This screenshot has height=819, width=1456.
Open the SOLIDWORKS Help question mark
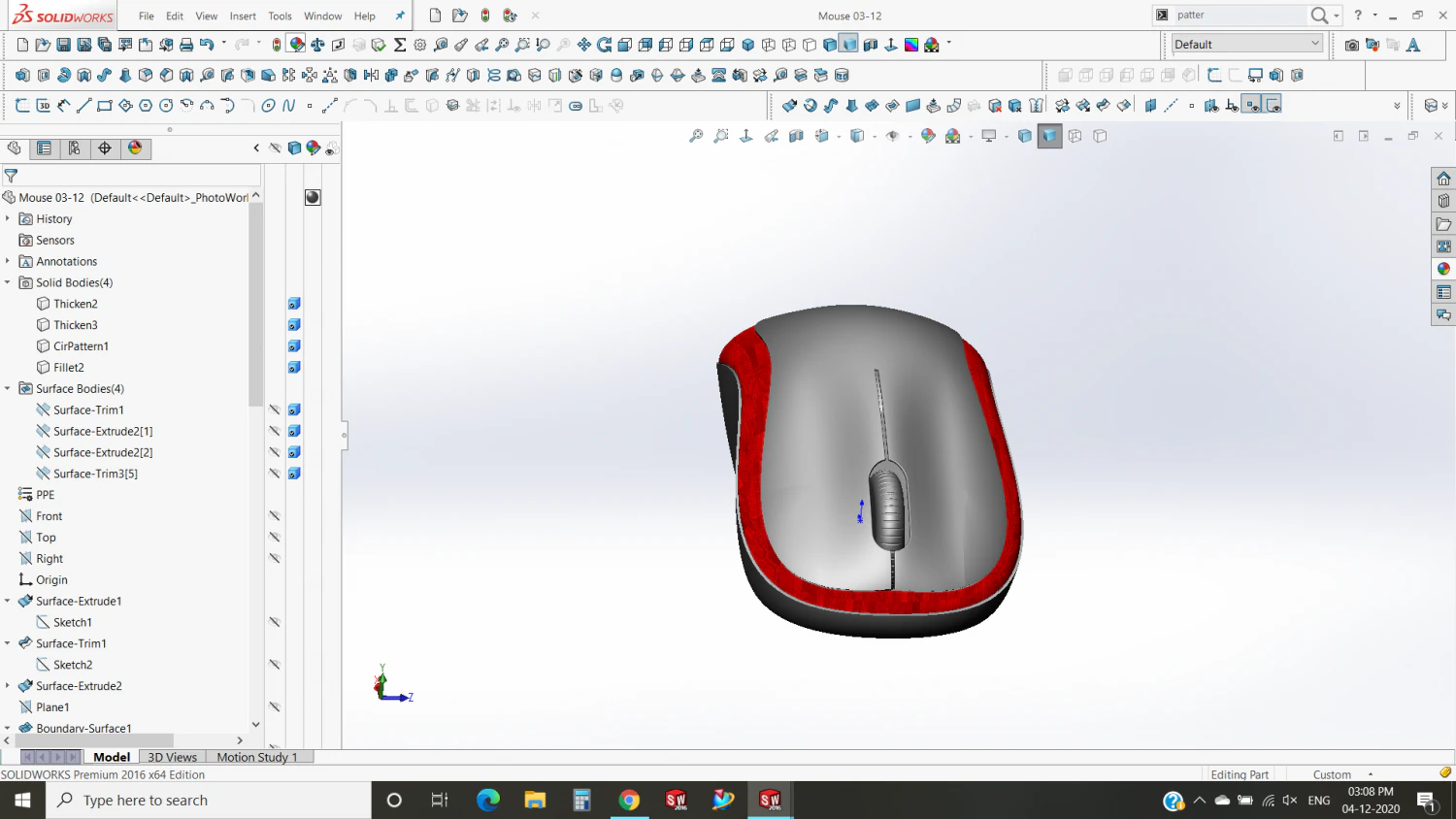coord(1358,16)
